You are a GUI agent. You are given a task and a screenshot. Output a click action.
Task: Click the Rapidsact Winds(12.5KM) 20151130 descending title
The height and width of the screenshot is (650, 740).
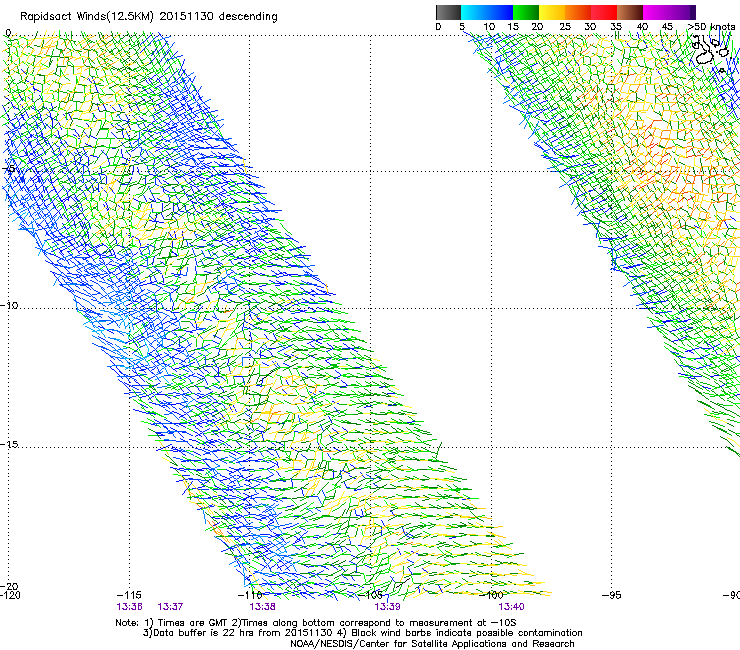149,17
